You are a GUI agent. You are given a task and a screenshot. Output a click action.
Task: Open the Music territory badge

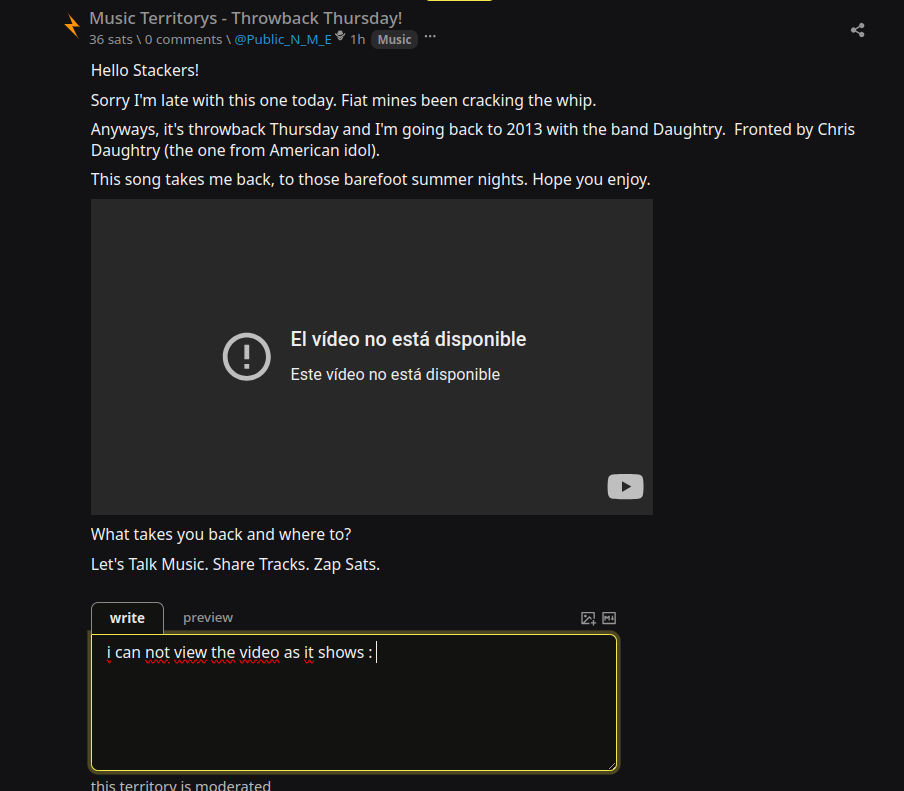[394, 39]
